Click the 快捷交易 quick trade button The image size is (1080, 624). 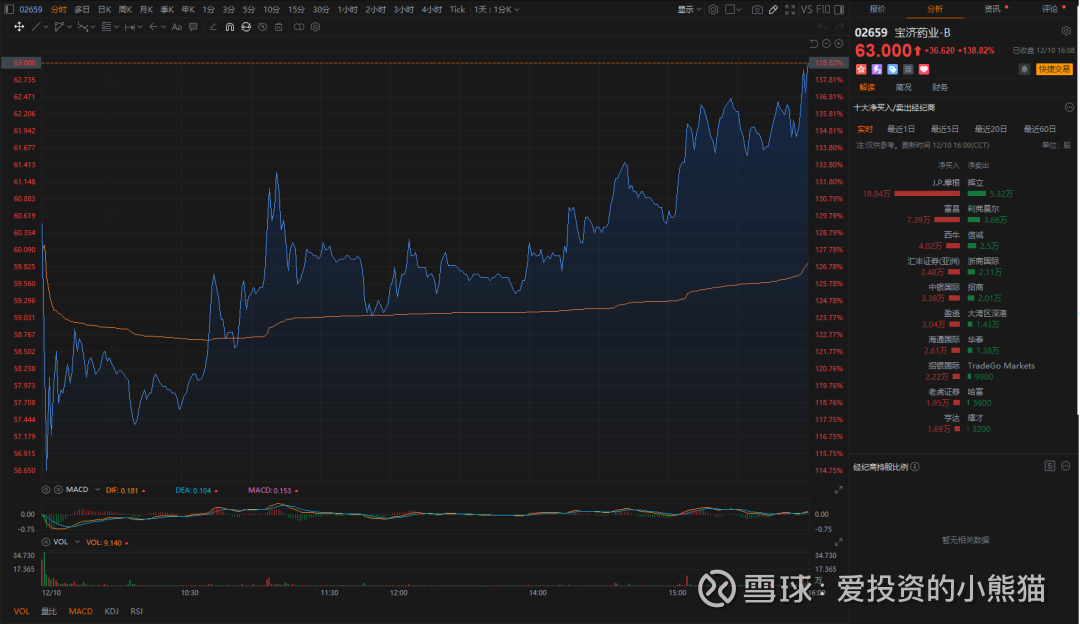tap(1054, 69)
